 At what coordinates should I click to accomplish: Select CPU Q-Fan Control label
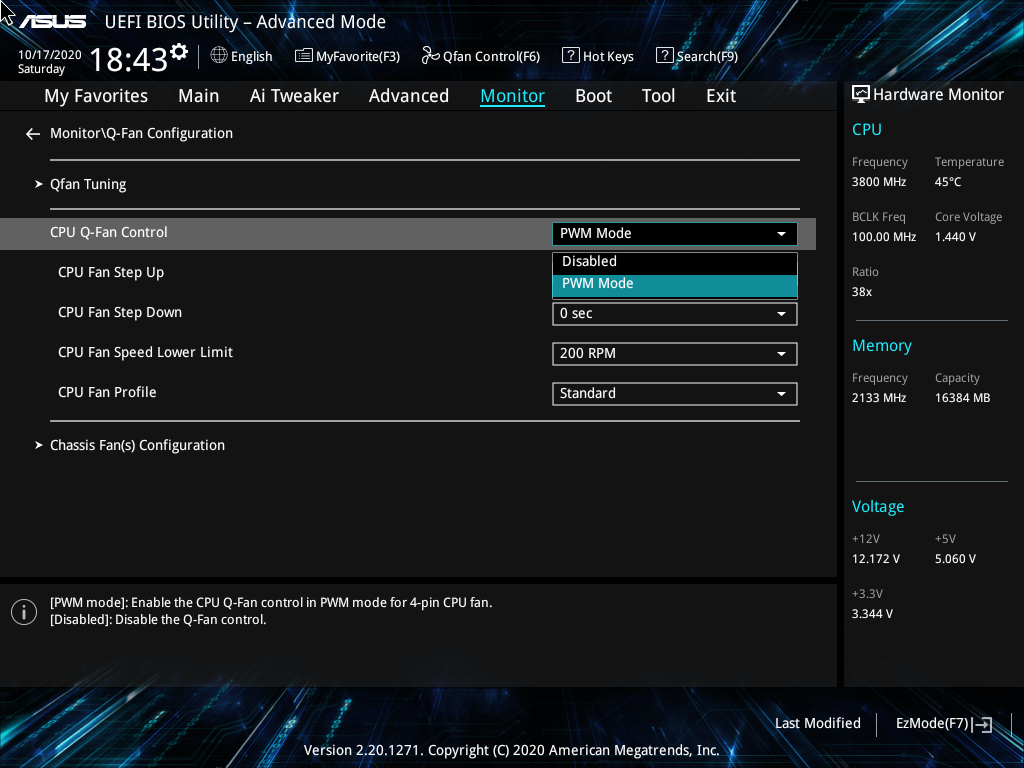[x=108, y=232]
